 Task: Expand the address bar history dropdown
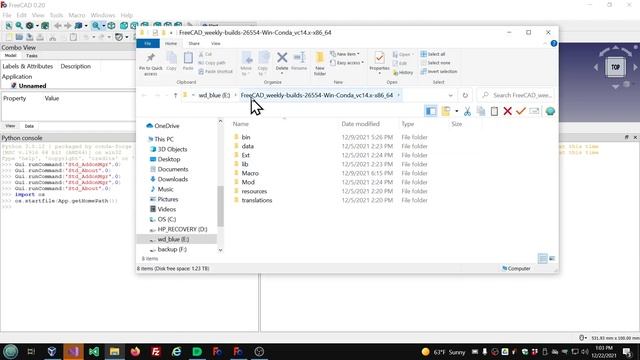click(451, 95)
